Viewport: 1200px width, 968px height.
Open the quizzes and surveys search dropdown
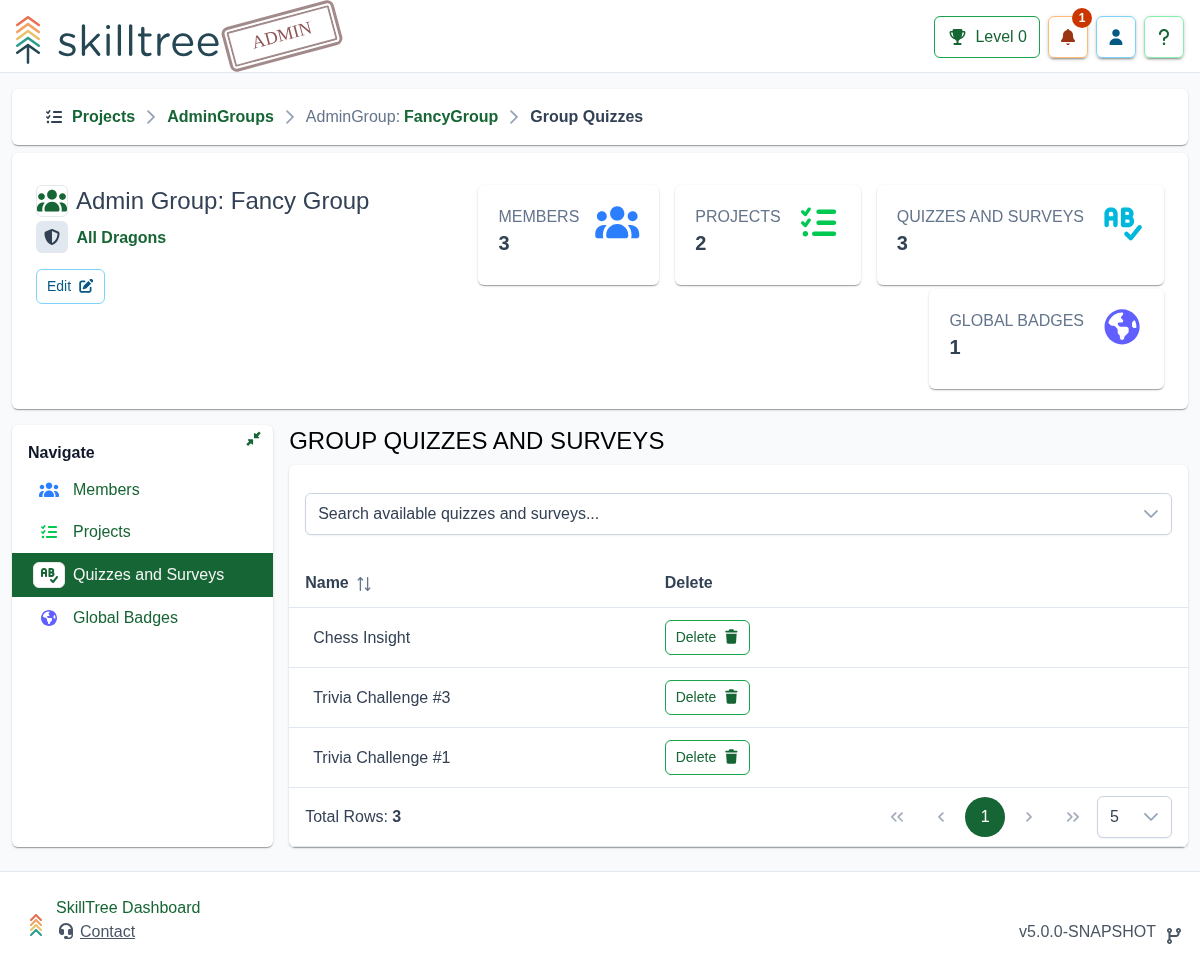738,514
